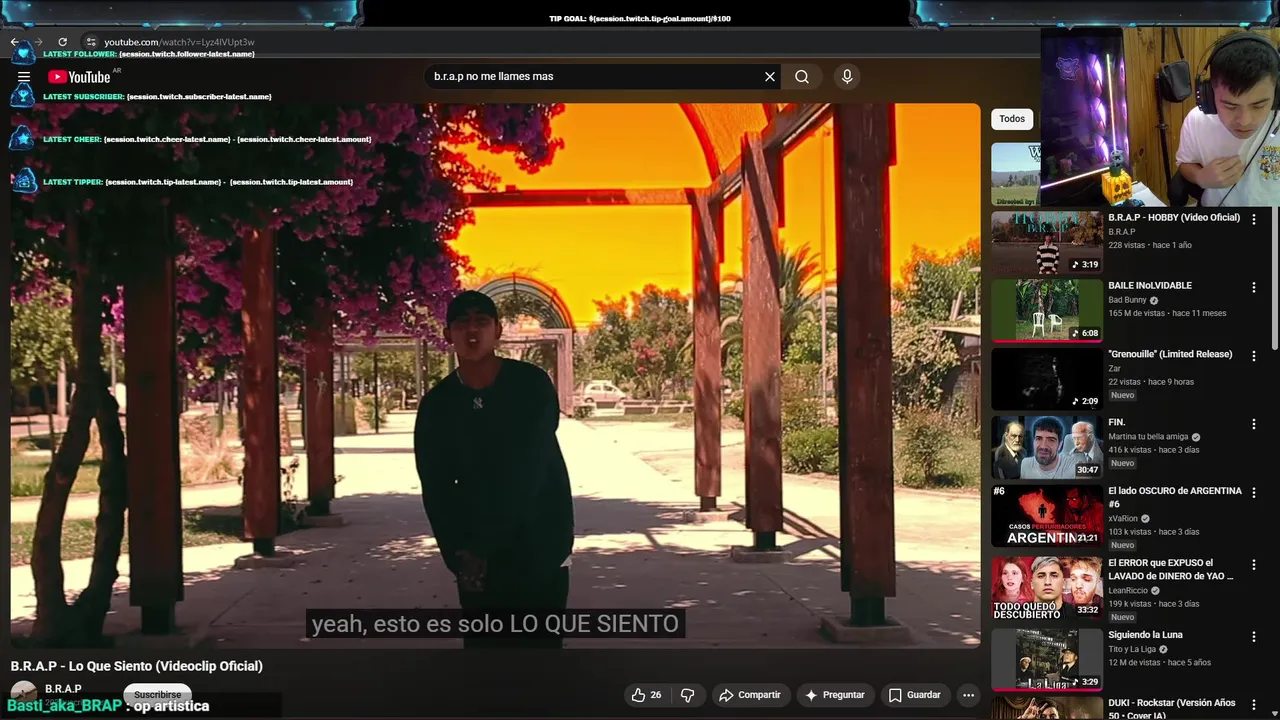Viewport: 1280px width, 720px height.
Task: Click the like count 26
Action: coord(656,695)
